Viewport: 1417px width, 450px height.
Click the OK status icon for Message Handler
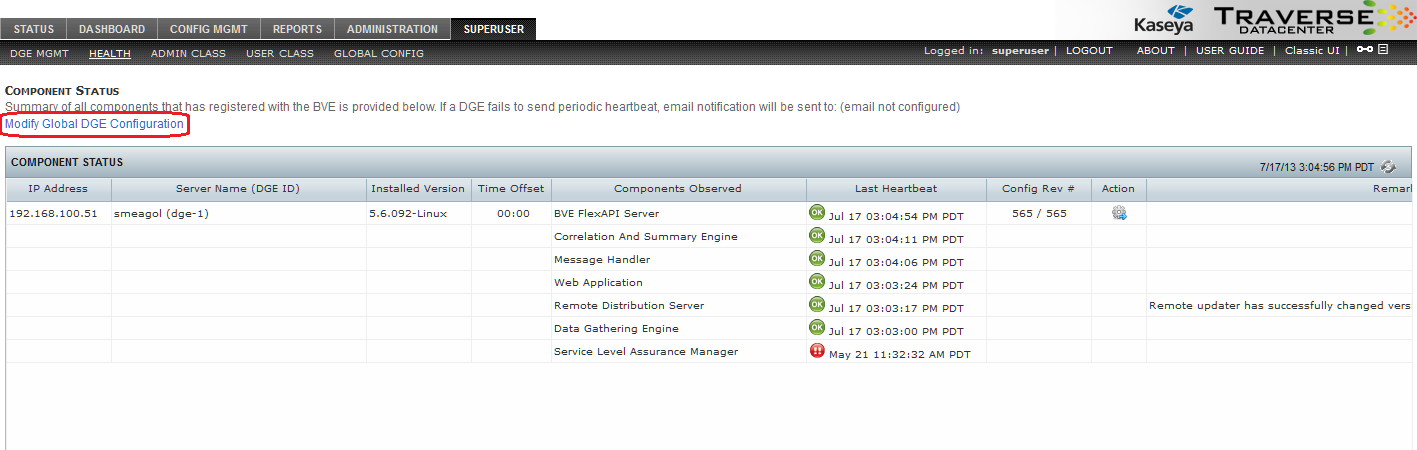pyautogui.click(x=817, y=258)
